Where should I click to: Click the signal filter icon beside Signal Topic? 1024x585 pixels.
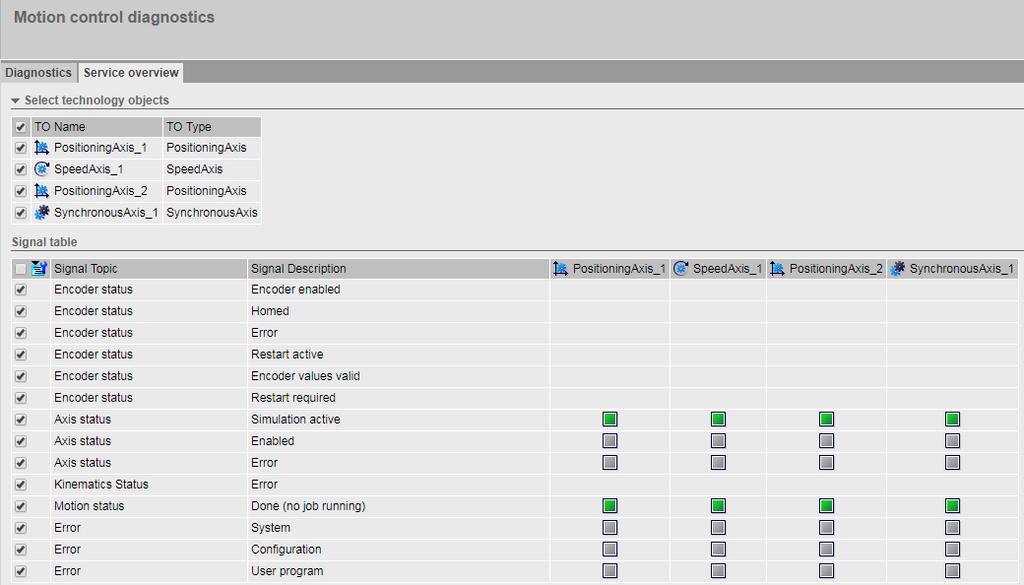[x=39, y=268]
